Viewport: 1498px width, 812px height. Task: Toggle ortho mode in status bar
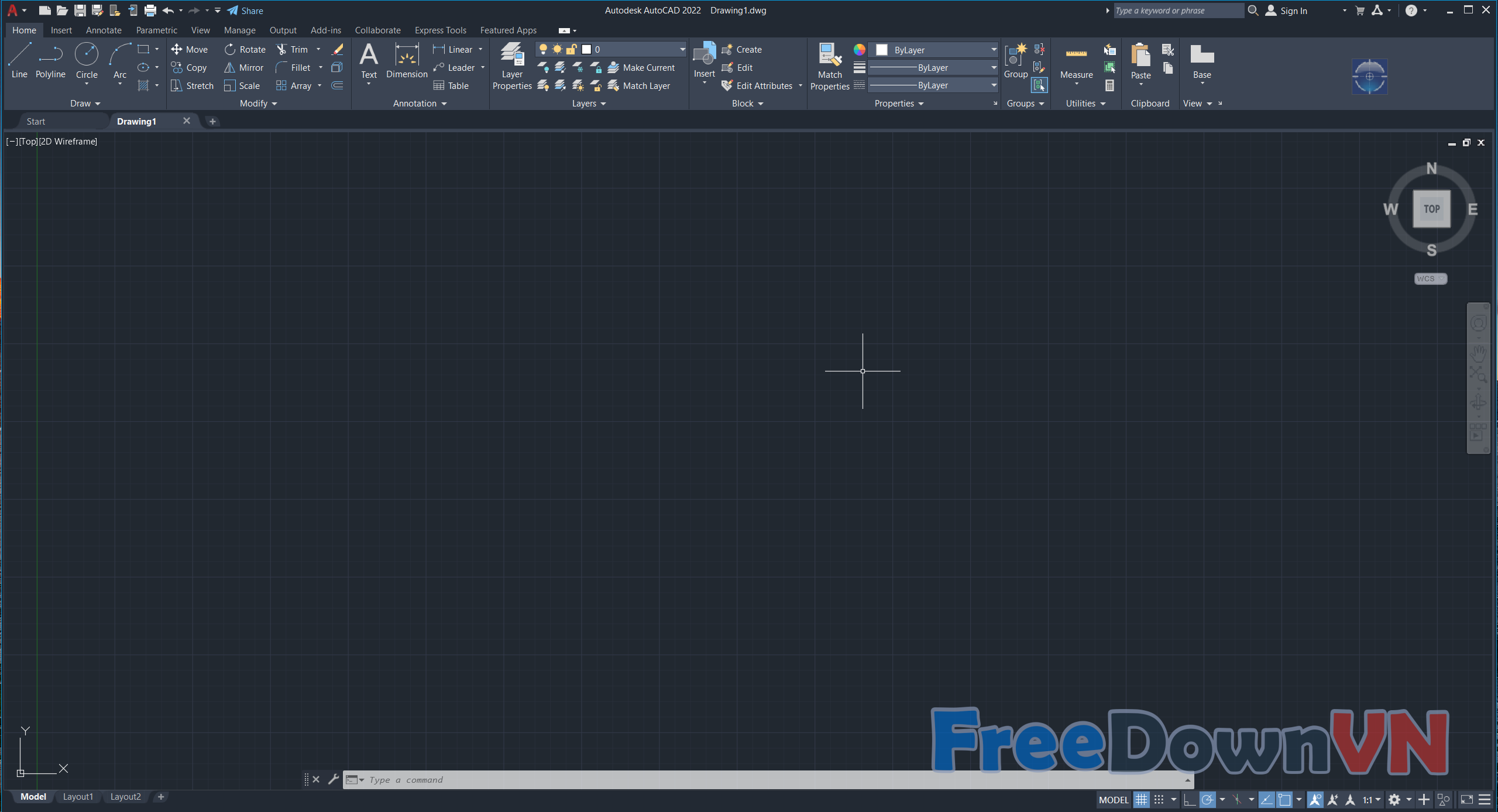coord(1189,800)
